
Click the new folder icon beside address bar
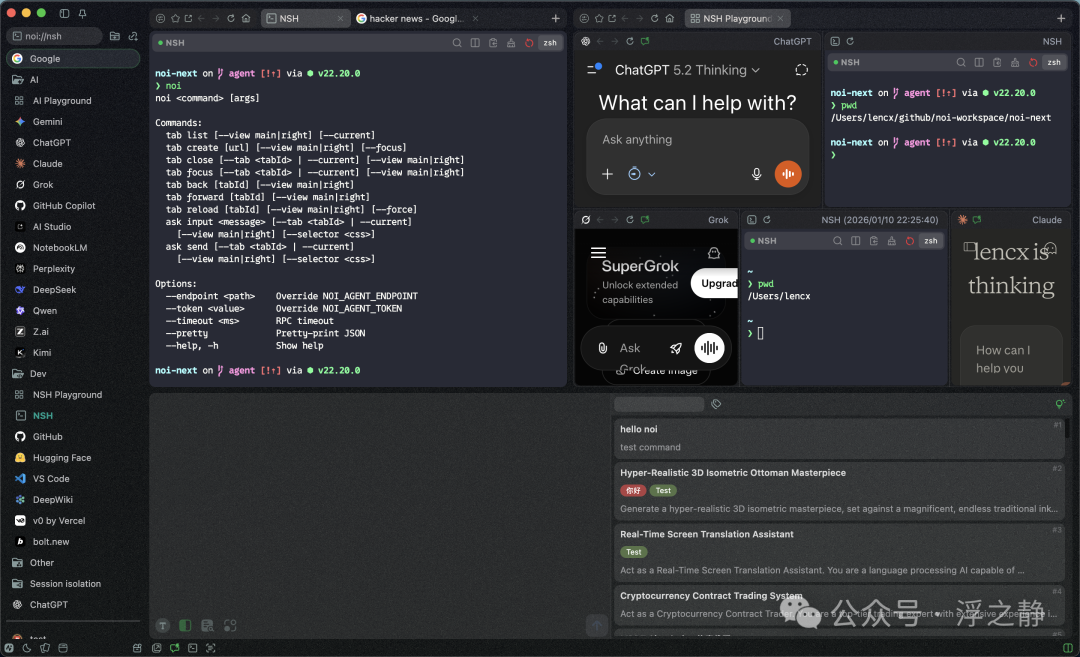[x=115, y=36]
